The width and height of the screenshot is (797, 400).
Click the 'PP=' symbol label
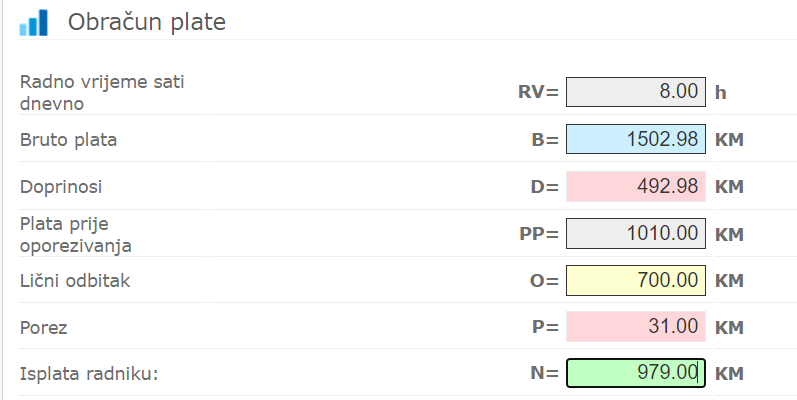point(539,234)
